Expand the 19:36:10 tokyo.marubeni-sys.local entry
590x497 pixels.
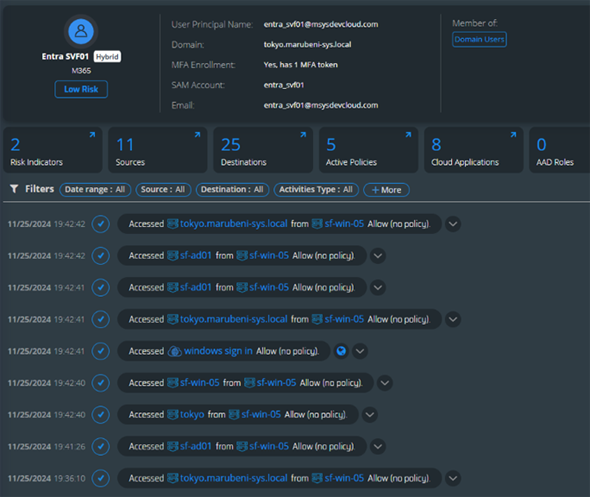click(x=453, y=478)
